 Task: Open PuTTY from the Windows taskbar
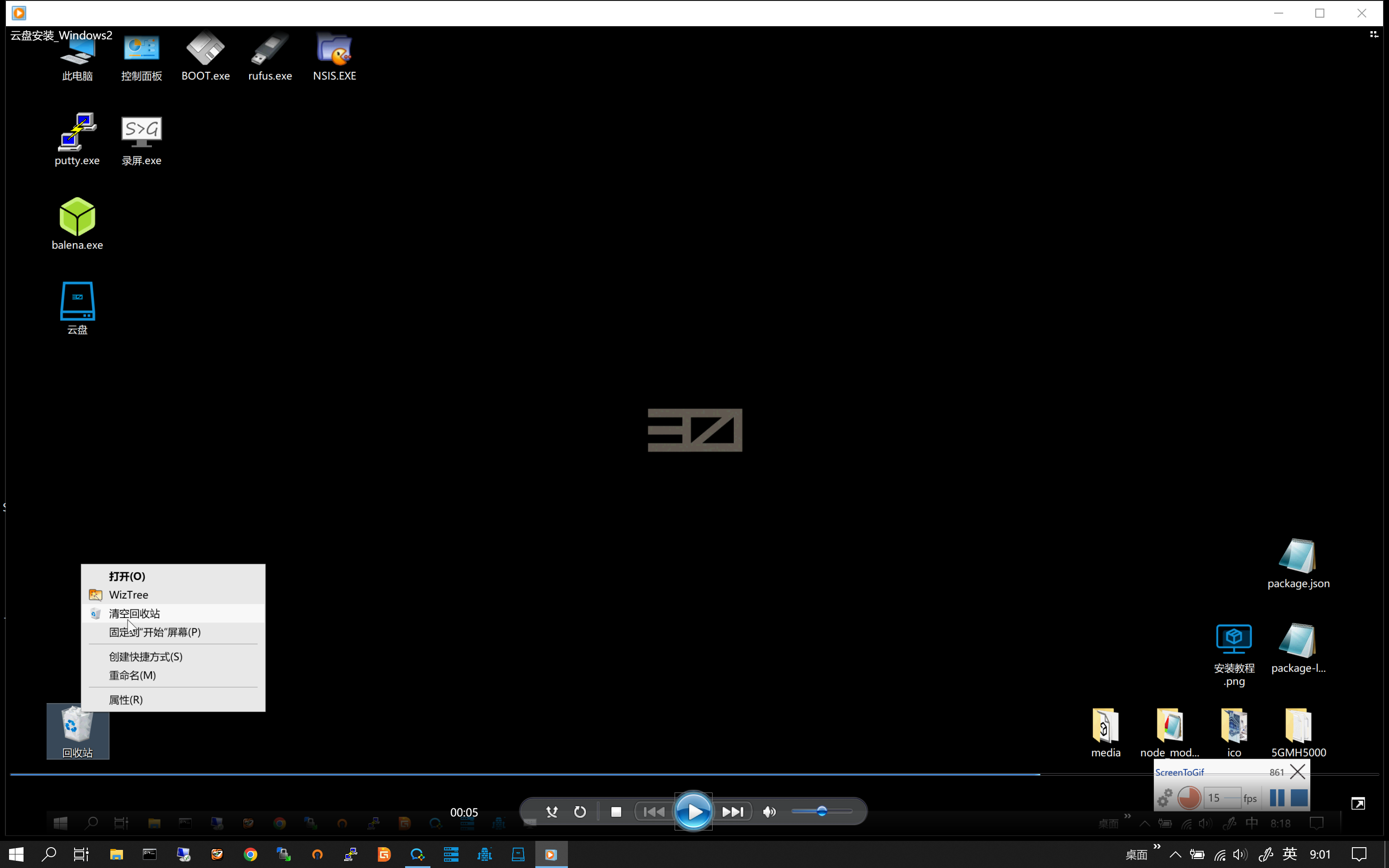tap(351, 855)
